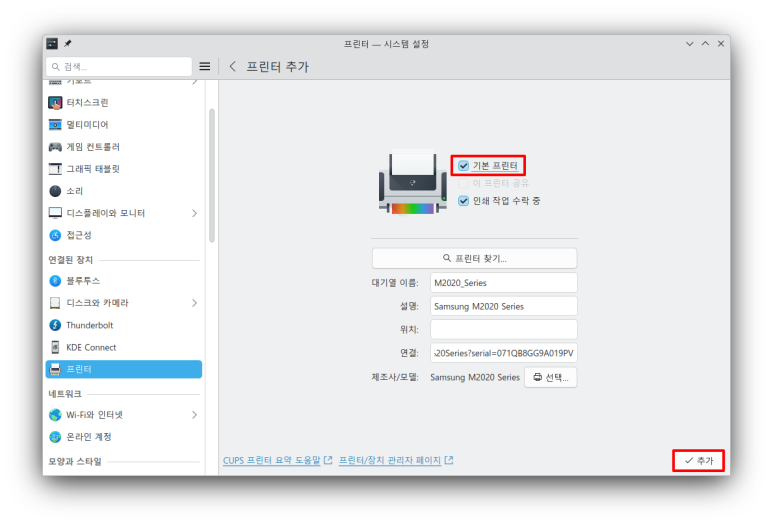Viewport: 773px width, 526px height.
Task: Click the KDE Connect label
Action: pyautogui.click(x=91, y=348)
